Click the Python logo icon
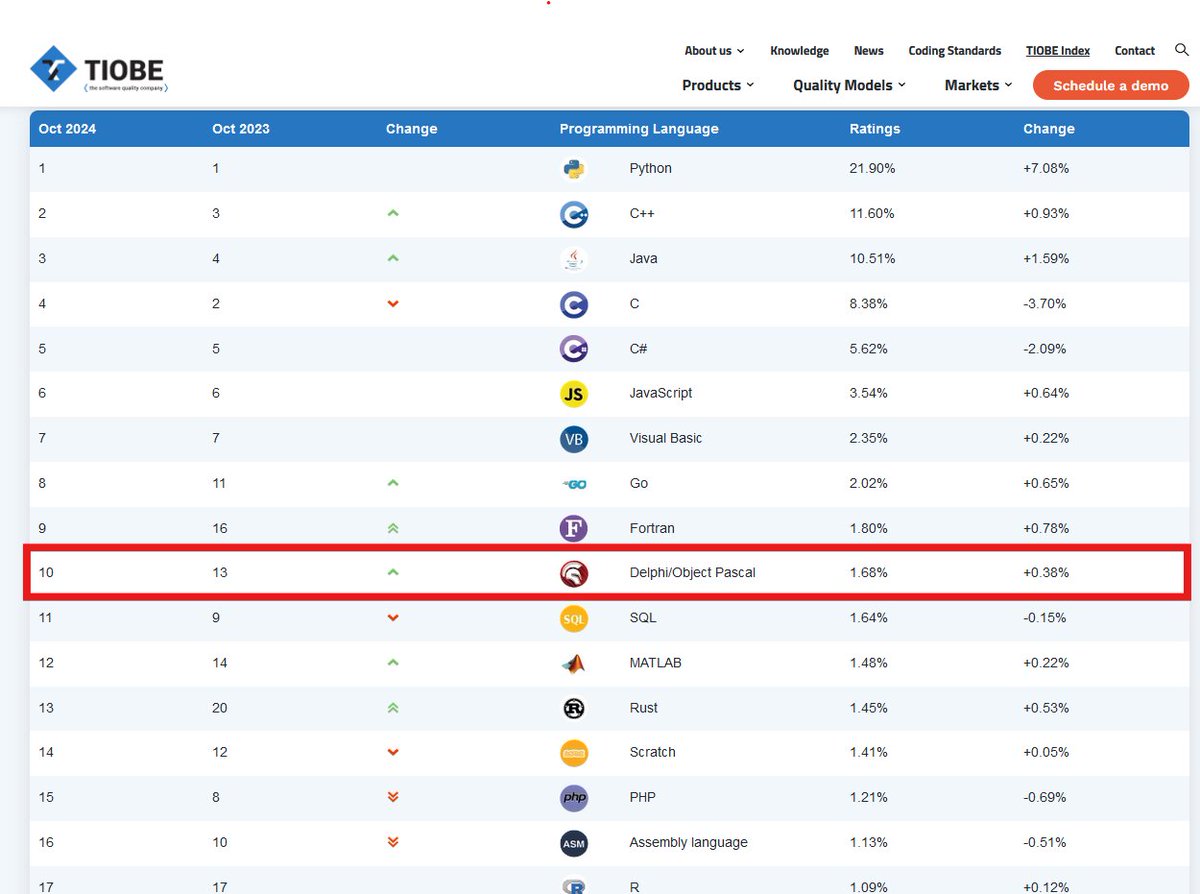Viewport: 1200px width, 894px height. pyautogui.click(x=573, y=169)
